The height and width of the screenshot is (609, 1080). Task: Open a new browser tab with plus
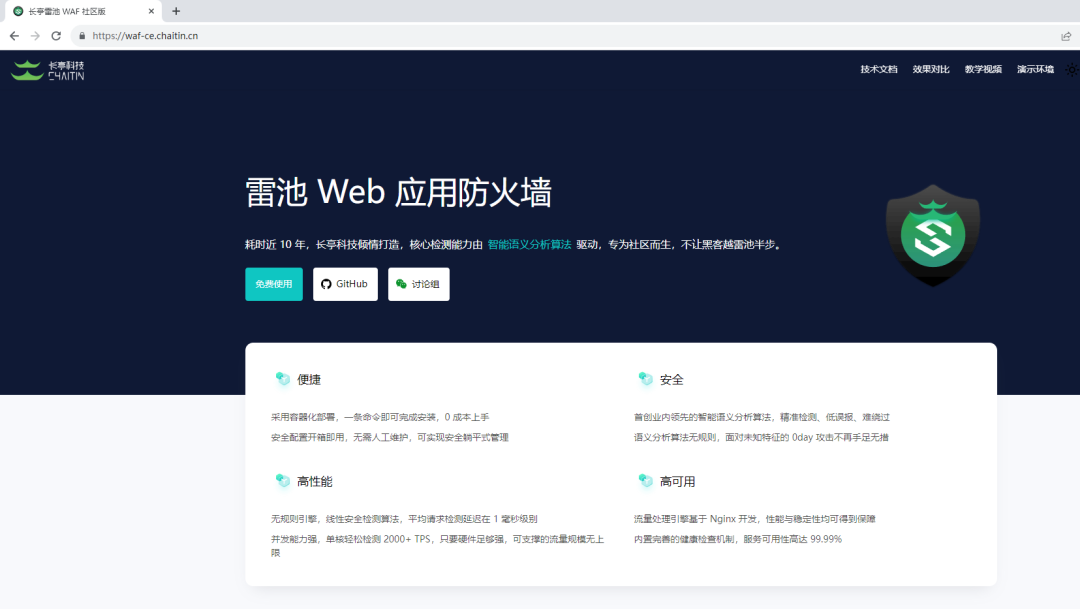176,11
